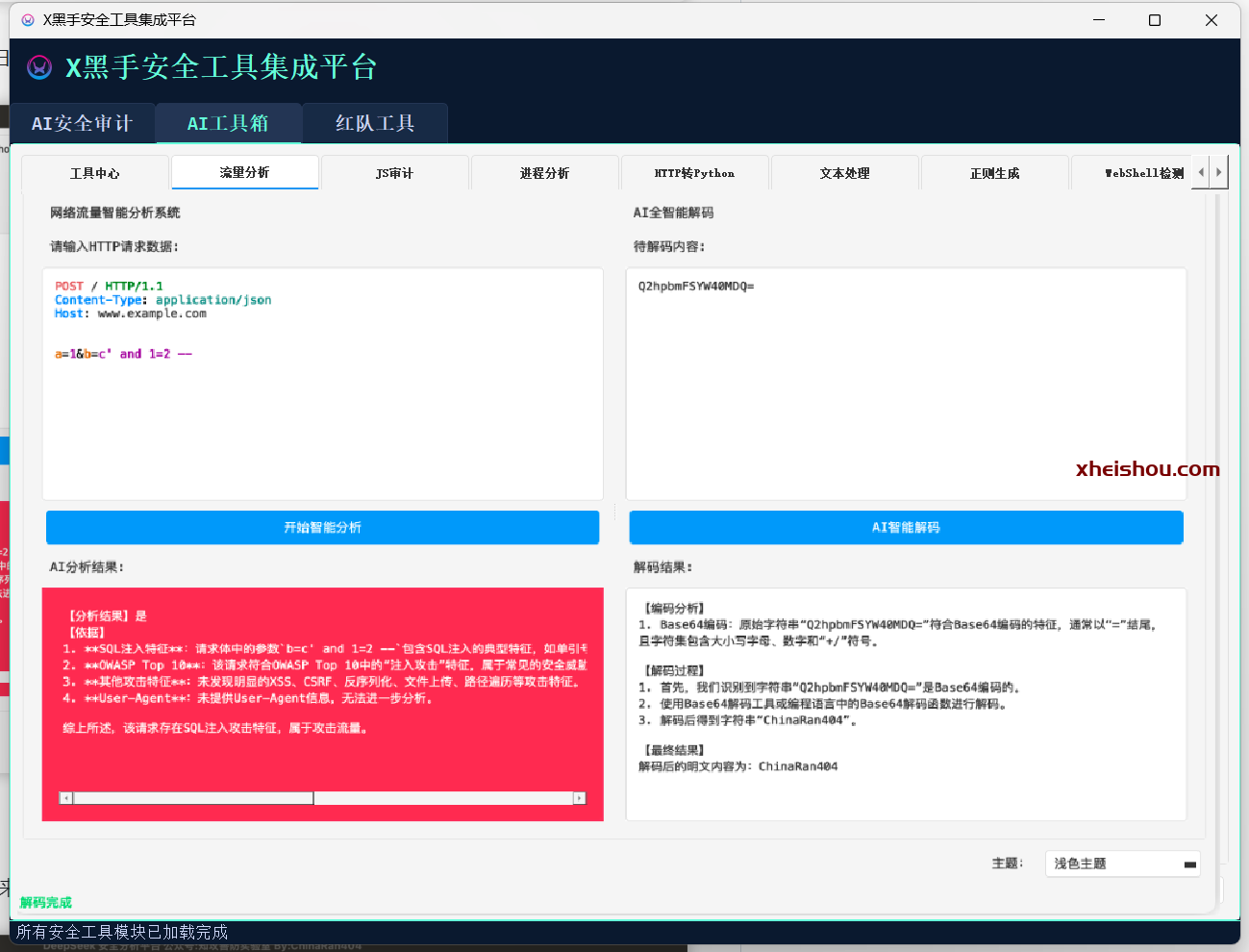The width and height of the screenshot is (1249, 952).
Task: Click inside the HTTP request input box
Action: [x=323, y=384]
